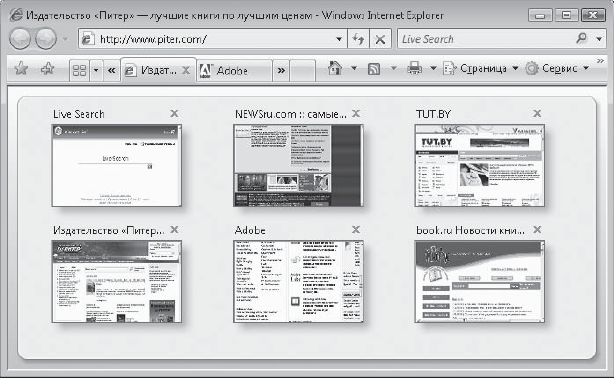Viewport: 614px width, 378px height.
Task: Click the Live Search magnifier icon
Action: coord(581,38)
